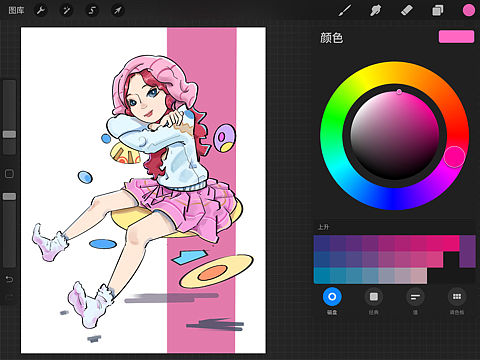Switch to the 磁盘 disc tab
The image size is (480, 360).
tap(332, 300)
